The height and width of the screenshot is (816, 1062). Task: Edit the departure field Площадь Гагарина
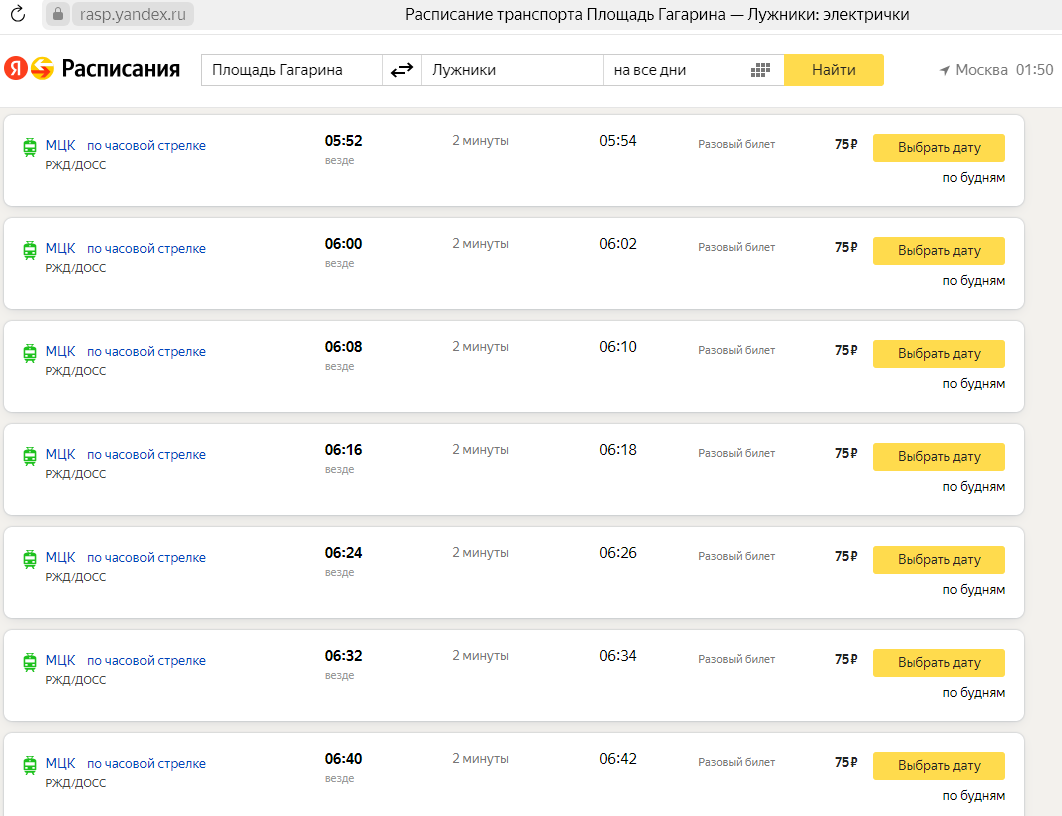[291, 70]
